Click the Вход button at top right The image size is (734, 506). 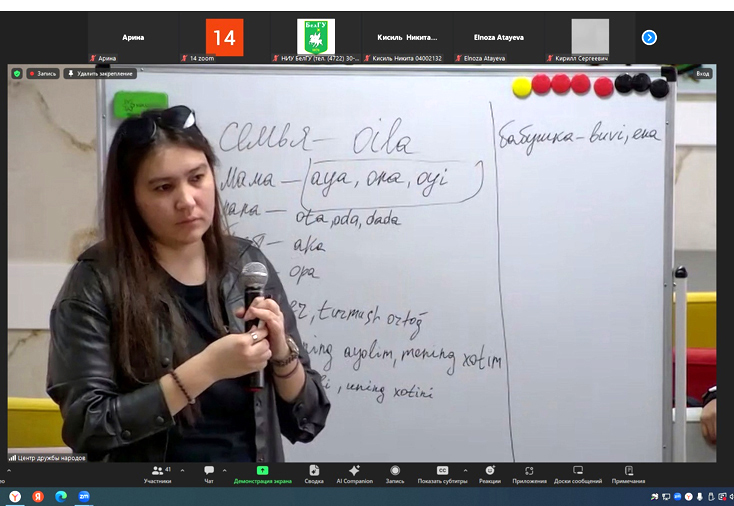(701, 73)
